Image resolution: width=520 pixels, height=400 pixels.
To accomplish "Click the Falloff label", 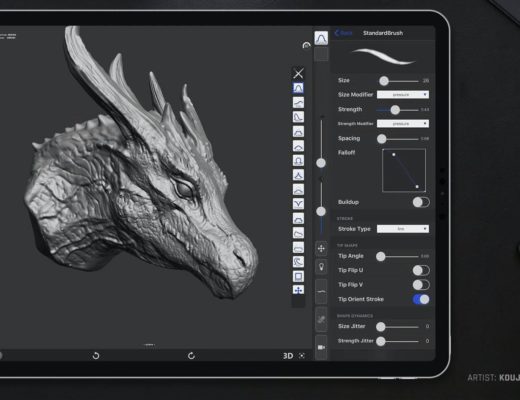I will tap(346, 153).
